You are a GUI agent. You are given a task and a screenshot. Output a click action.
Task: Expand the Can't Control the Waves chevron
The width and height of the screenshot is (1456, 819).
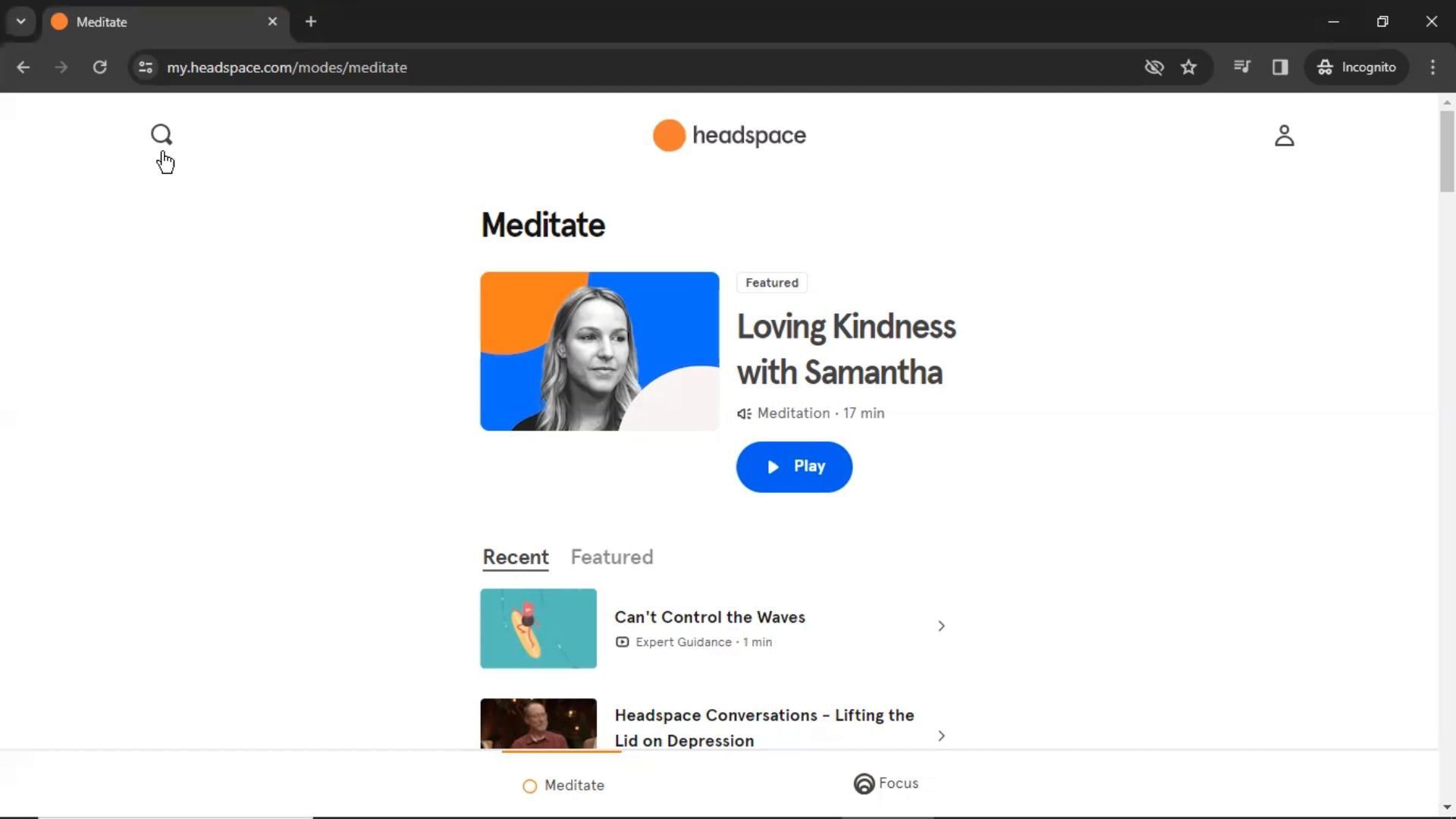941,626
